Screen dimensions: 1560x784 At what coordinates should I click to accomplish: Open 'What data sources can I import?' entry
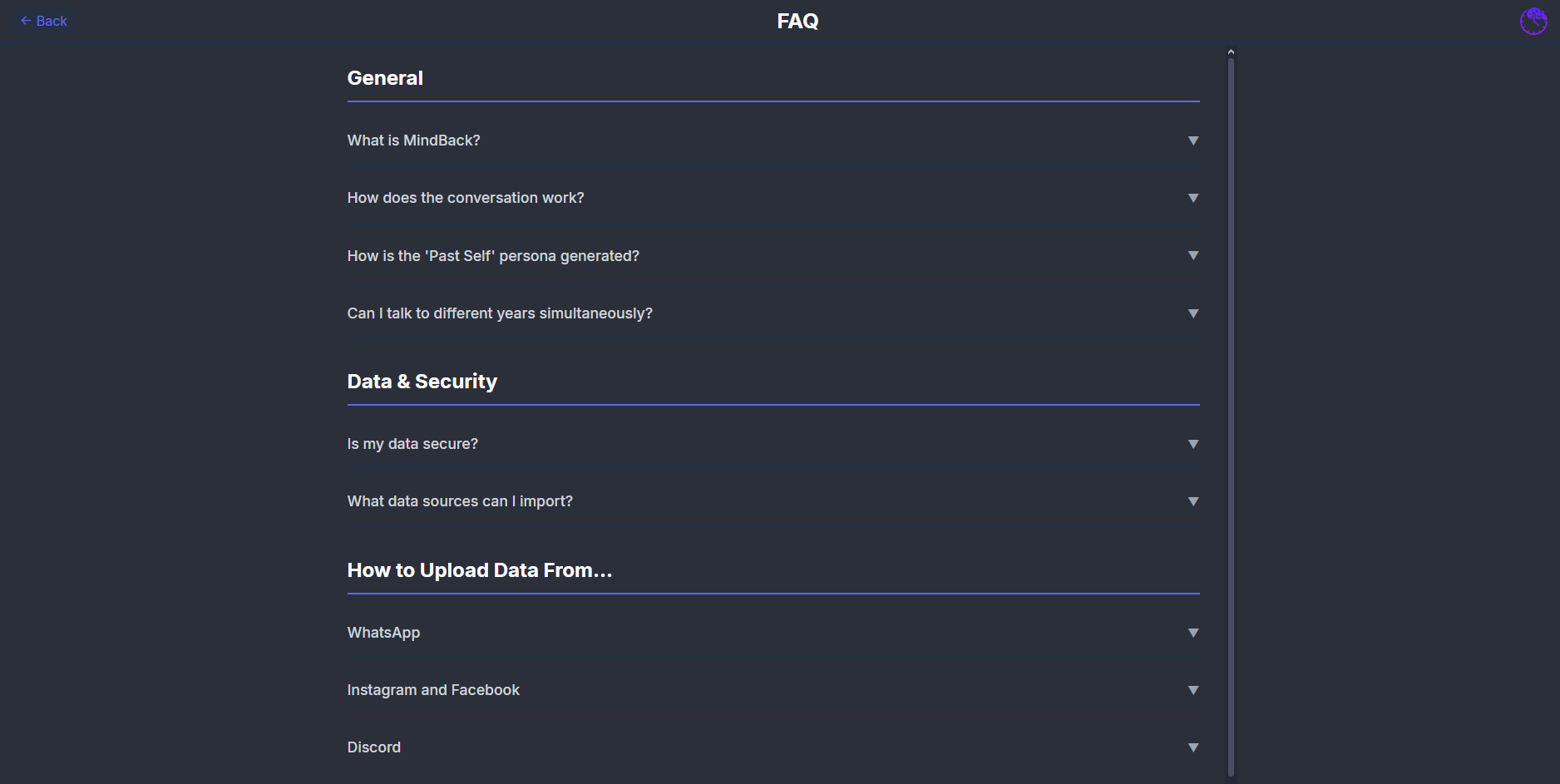coord(460,501)
